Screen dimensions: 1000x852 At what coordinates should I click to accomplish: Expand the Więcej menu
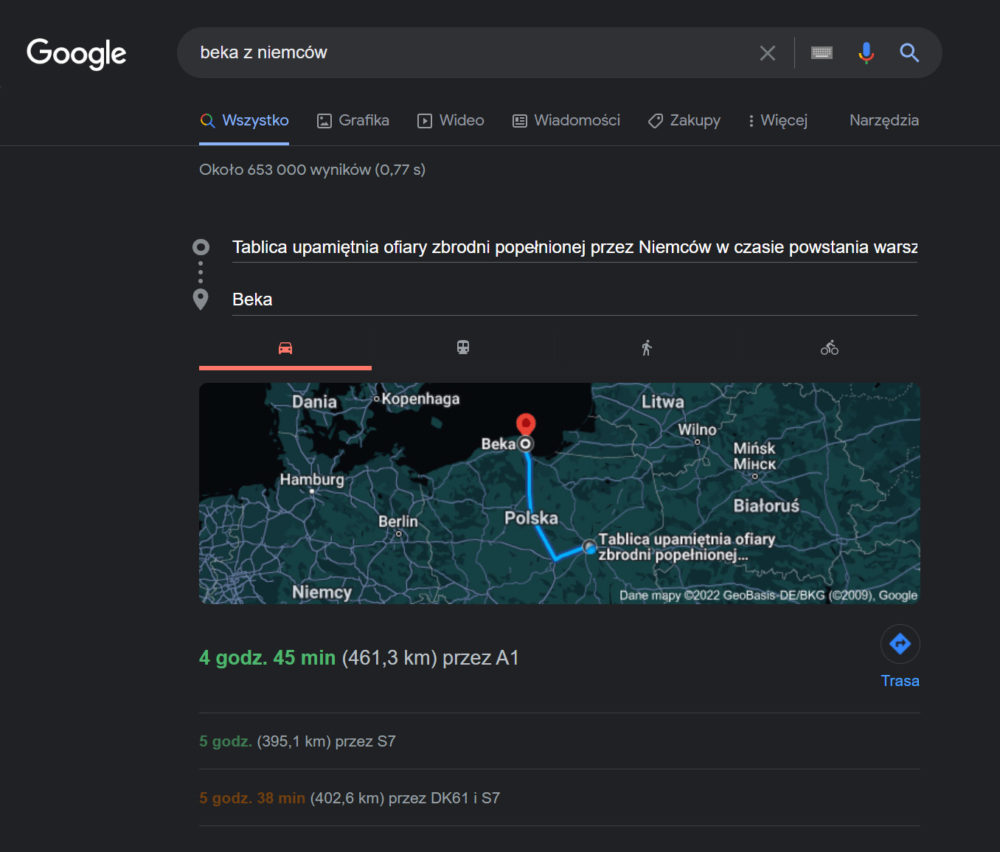click(777, 121)
